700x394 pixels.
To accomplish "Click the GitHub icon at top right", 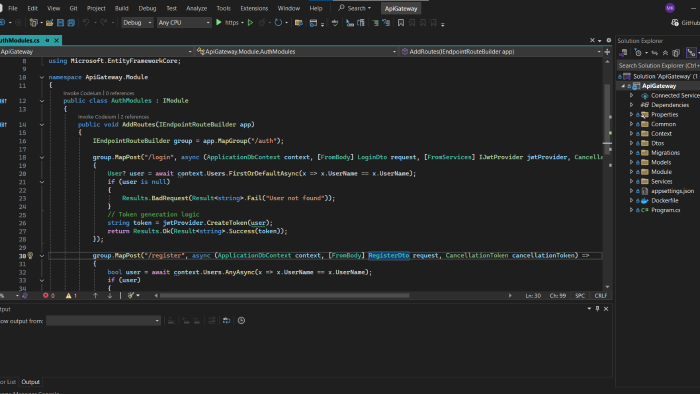I will point(675,23).
